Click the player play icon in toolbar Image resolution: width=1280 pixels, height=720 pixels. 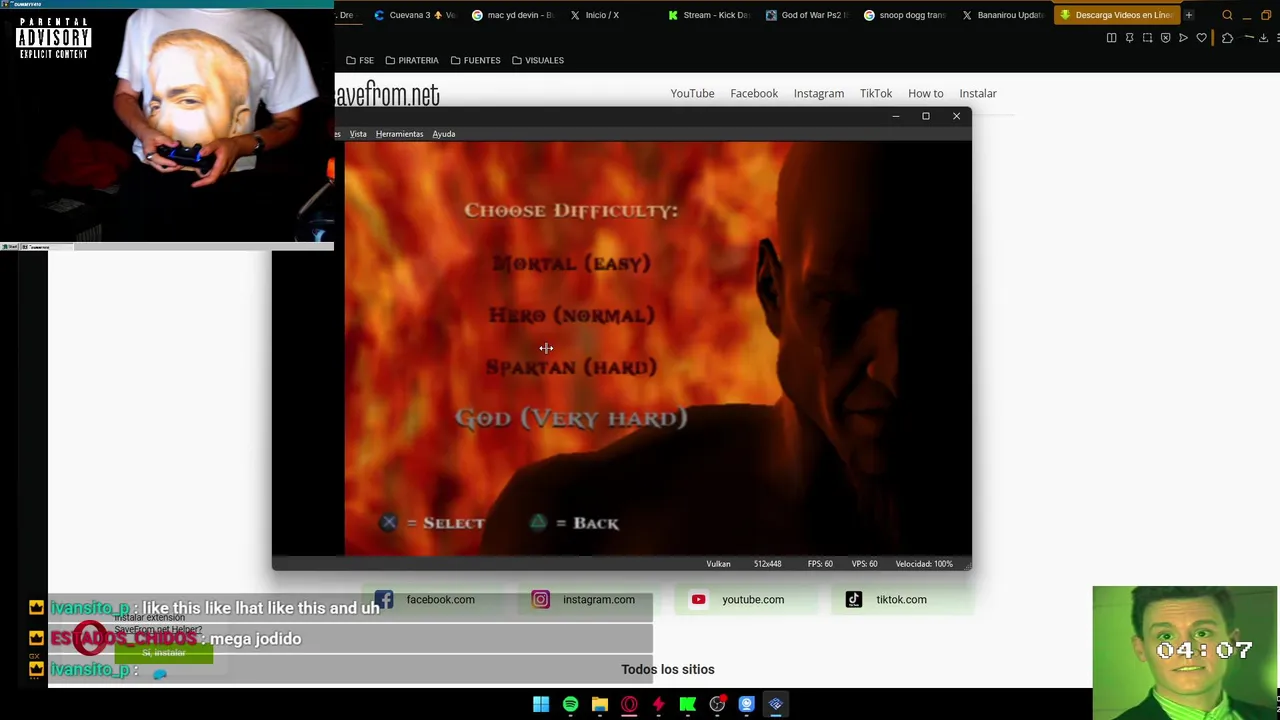(x=1183, y=38)
